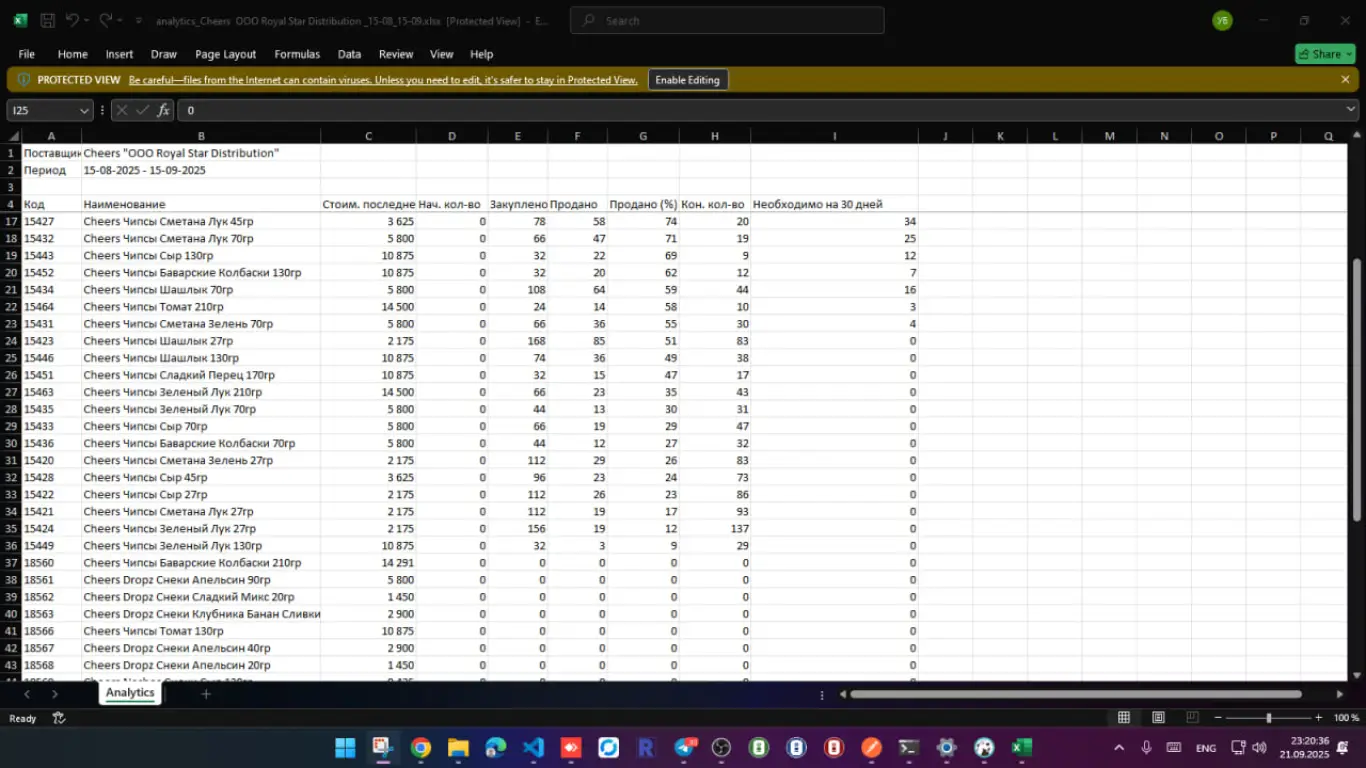The height and width of the screenshot is (768, 1366).
Task: Click the Enable Editing button
Action: (687, 80)
